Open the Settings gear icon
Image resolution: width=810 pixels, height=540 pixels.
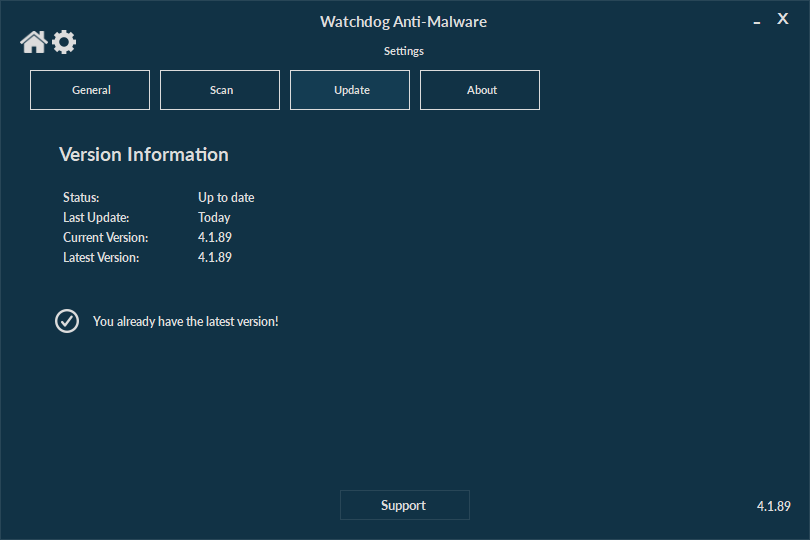coord(64,42)
